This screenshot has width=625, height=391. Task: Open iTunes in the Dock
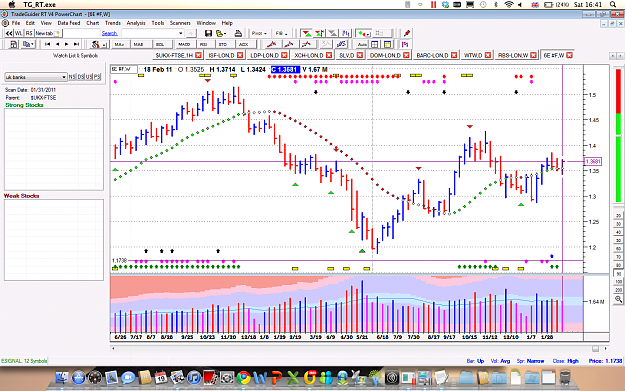(194, 377)
